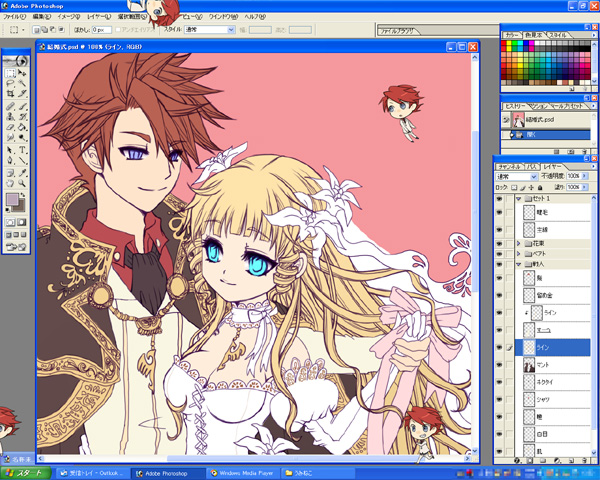Open Outlook inbox taskbar button
Screen dimensions: 600x480
(92, 473)
